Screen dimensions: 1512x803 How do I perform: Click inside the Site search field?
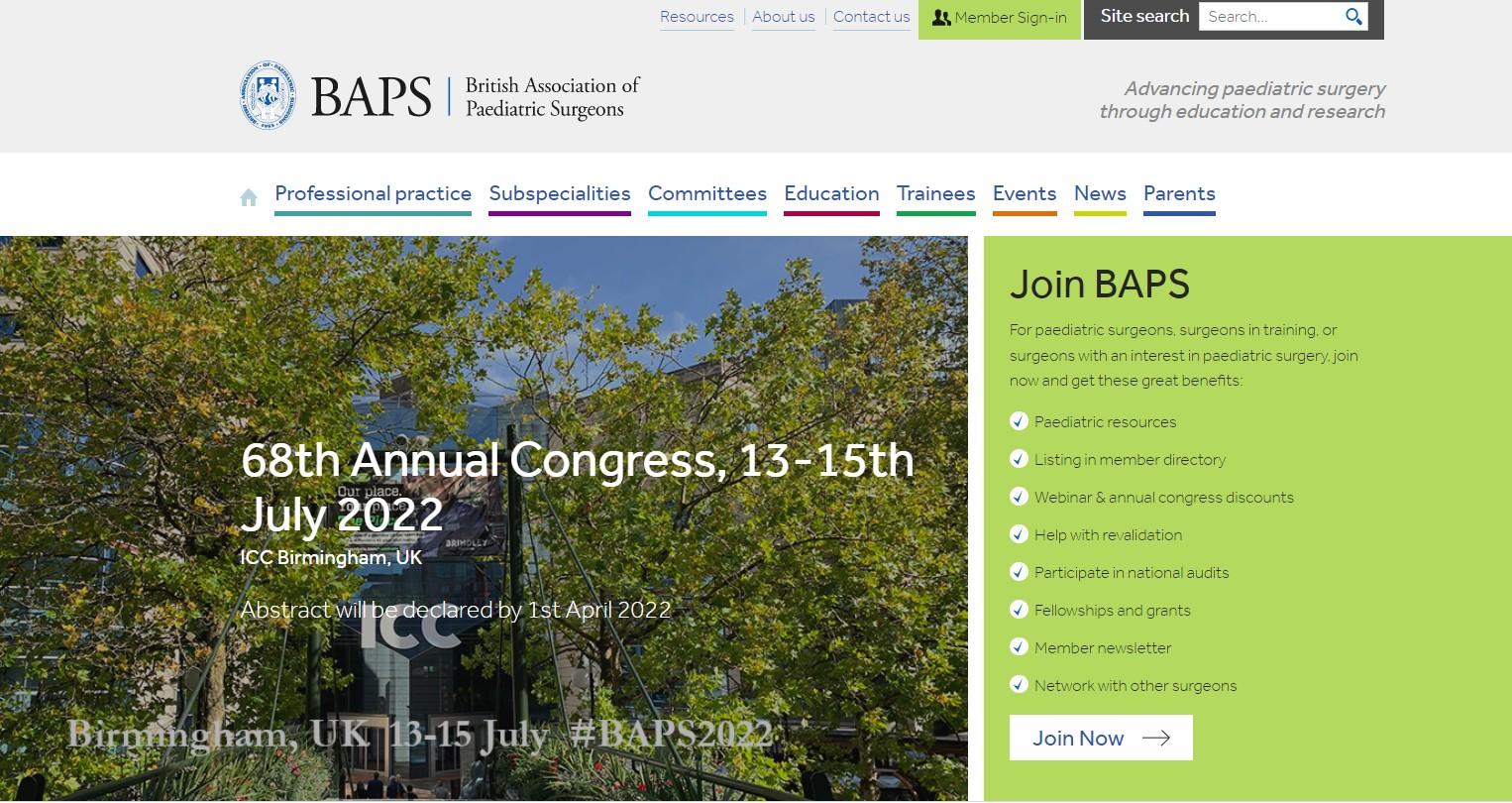point(1270,17)
